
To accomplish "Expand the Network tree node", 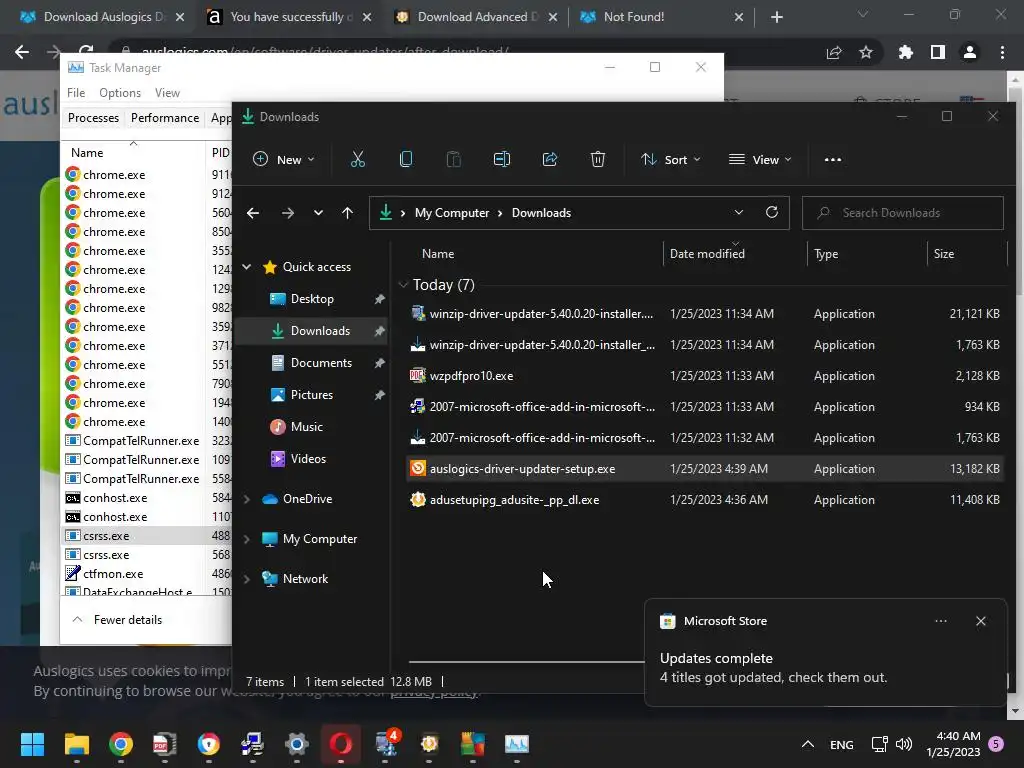I will point(247,579).
